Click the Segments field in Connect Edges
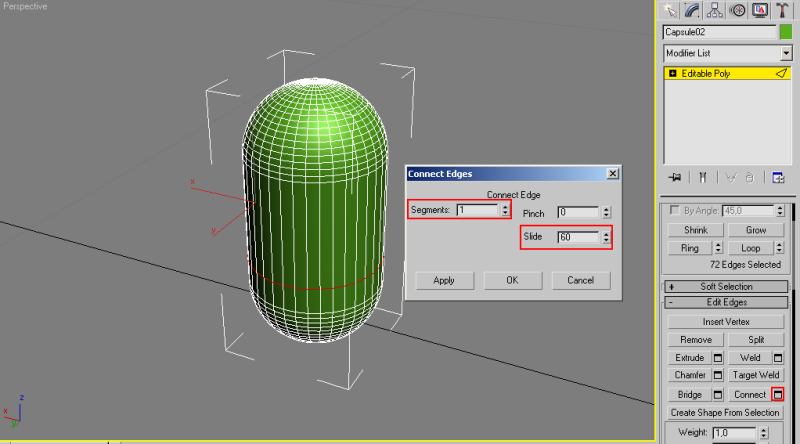The height and width of the screenshot is (444, 800). (478, 210)
